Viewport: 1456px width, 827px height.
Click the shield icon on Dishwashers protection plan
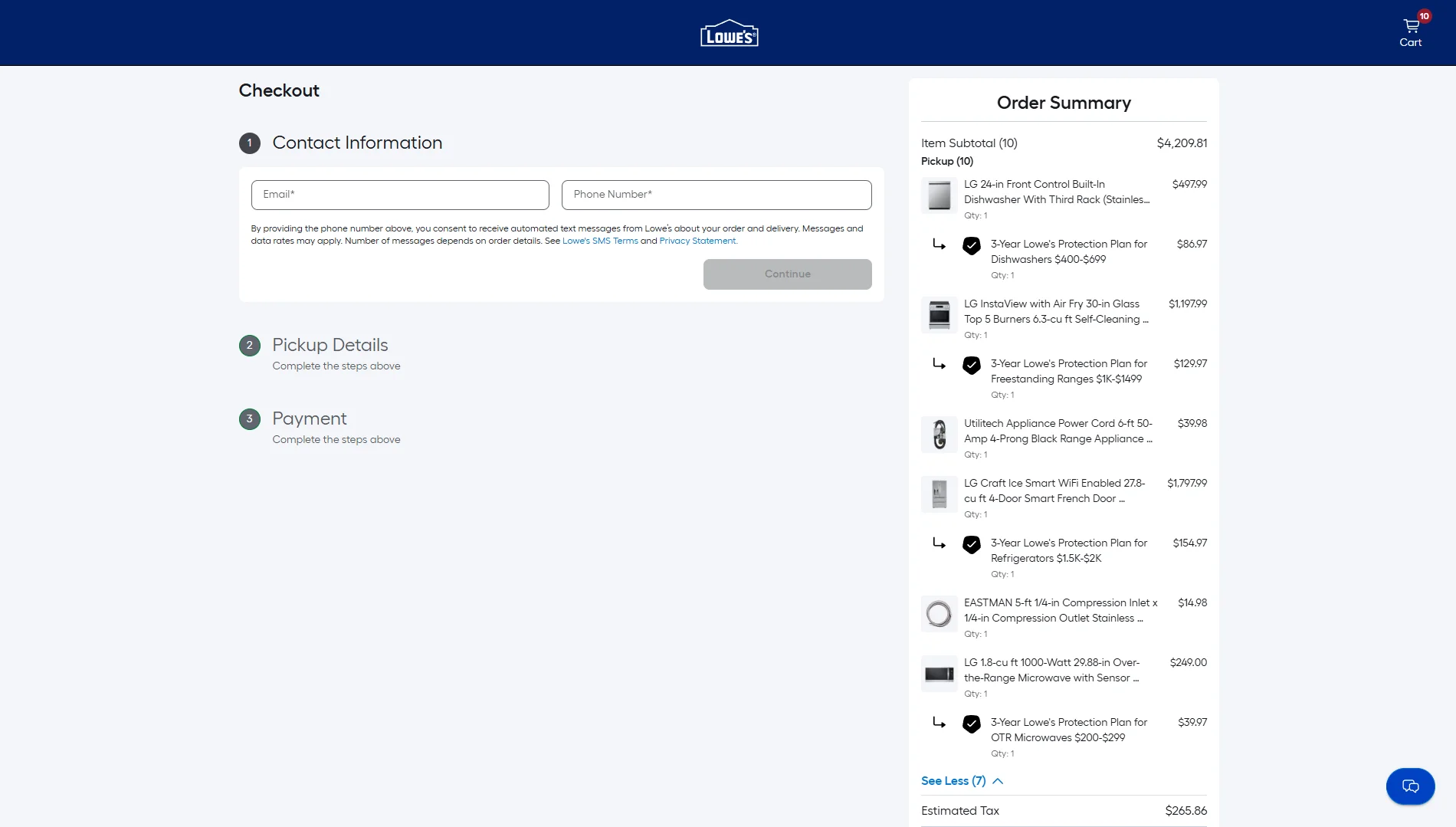tap(972, 246)
